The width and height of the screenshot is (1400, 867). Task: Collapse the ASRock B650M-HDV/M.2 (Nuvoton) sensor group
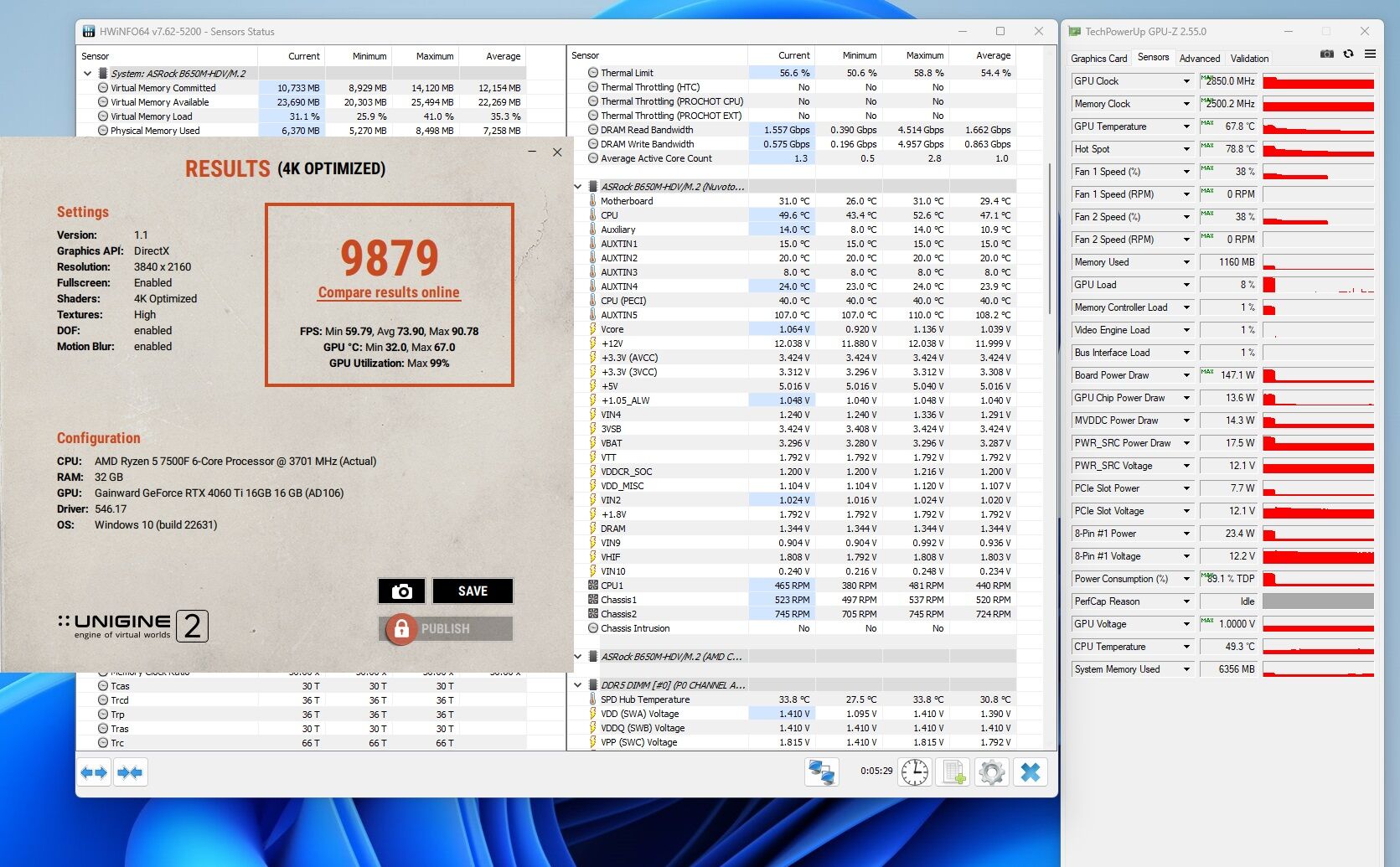pyautogui.click(x=577, y=187)
